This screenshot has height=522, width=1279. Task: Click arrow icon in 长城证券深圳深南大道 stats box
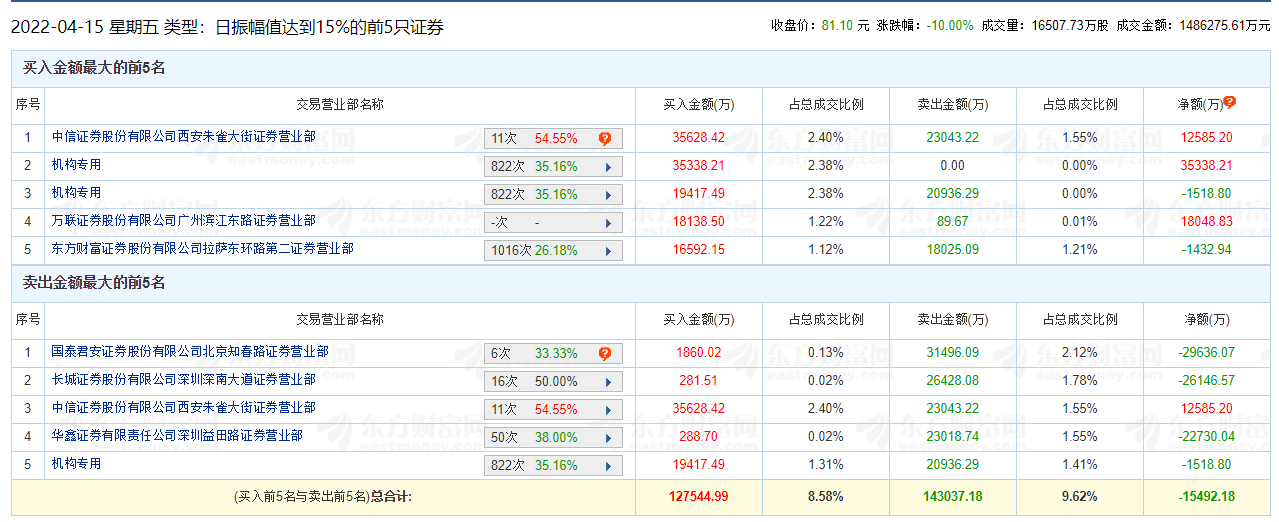608,382
